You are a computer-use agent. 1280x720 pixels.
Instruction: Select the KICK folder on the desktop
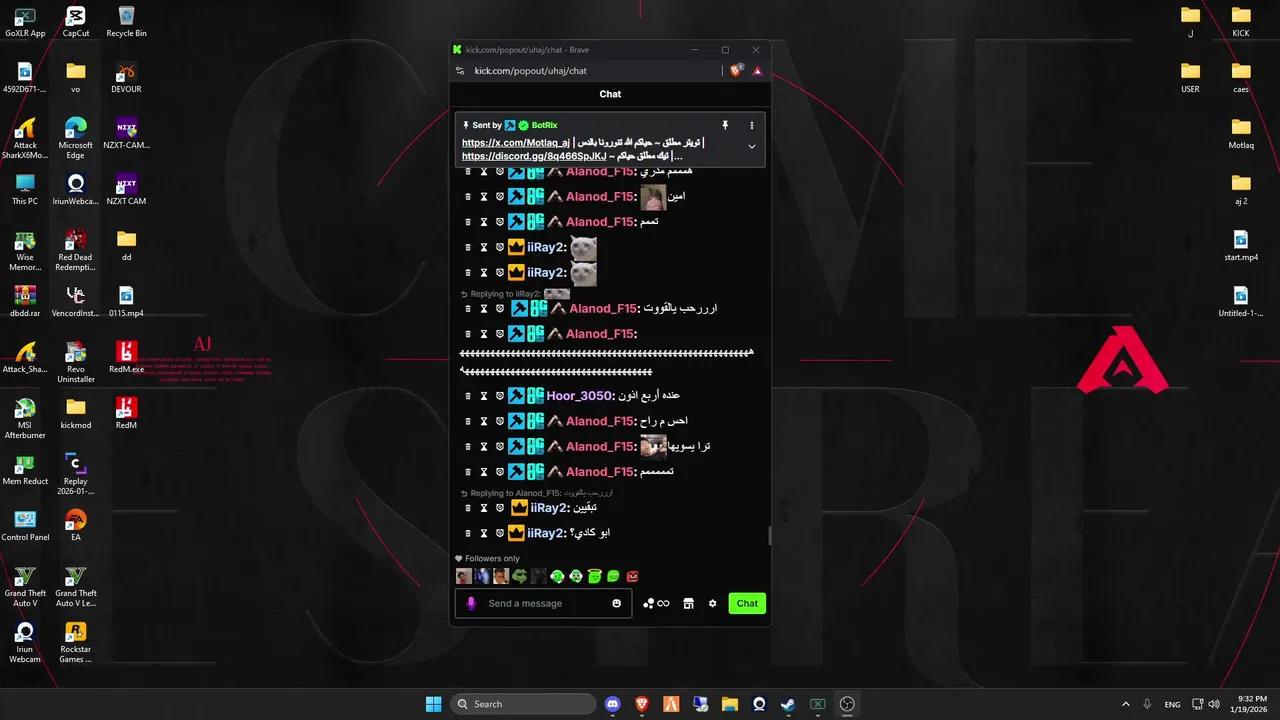click(1241, 22)
